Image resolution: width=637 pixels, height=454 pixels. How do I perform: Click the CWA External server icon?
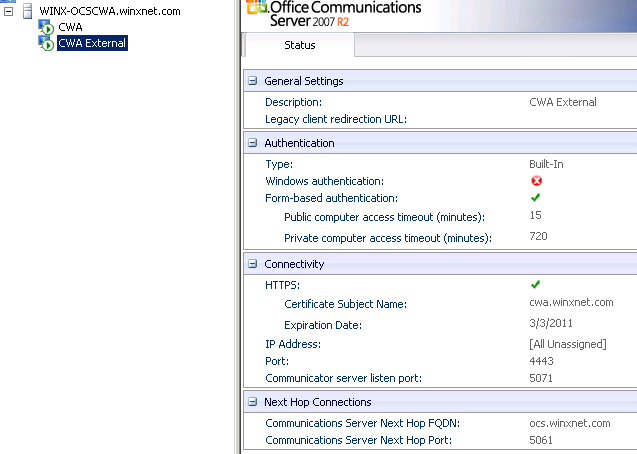point(46,43)
